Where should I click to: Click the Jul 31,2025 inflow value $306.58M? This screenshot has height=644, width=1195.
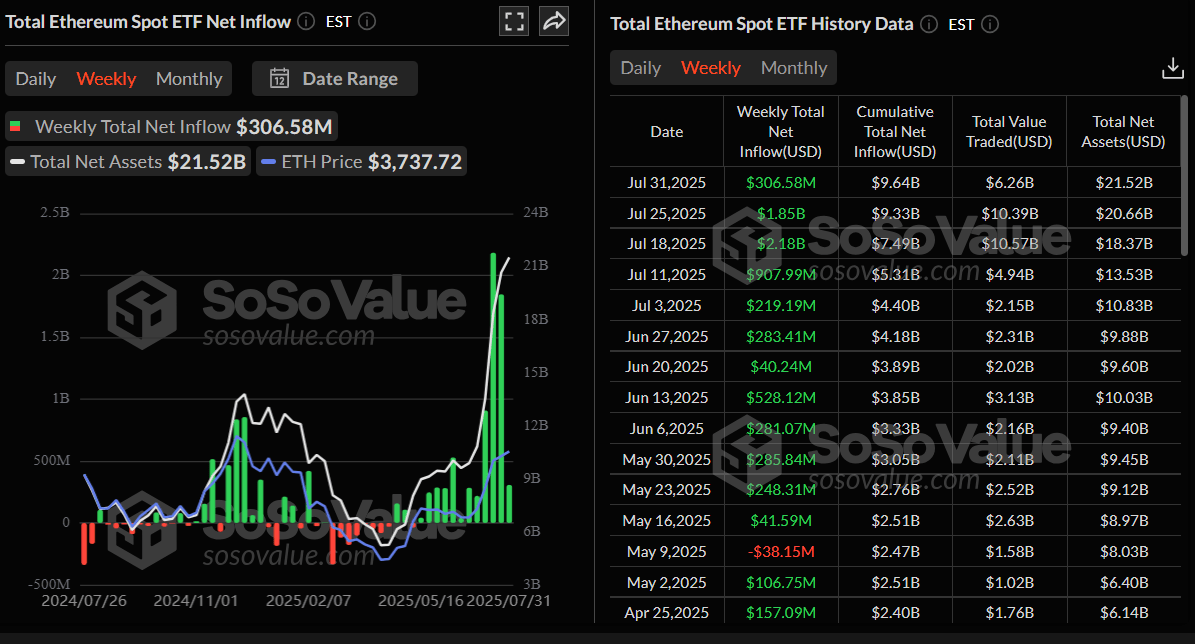780,182
